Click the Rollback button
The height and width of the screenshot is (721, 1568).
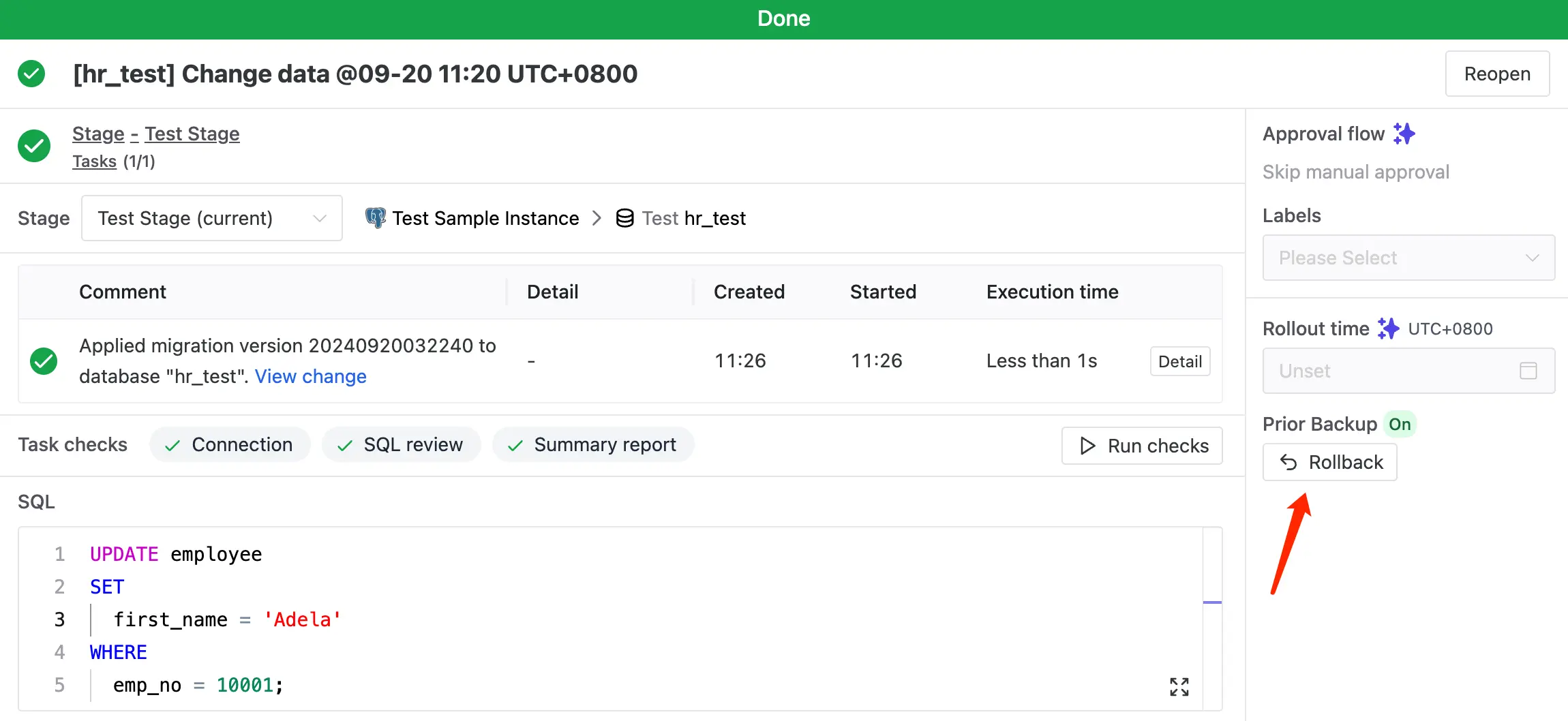click(1330, 462)
